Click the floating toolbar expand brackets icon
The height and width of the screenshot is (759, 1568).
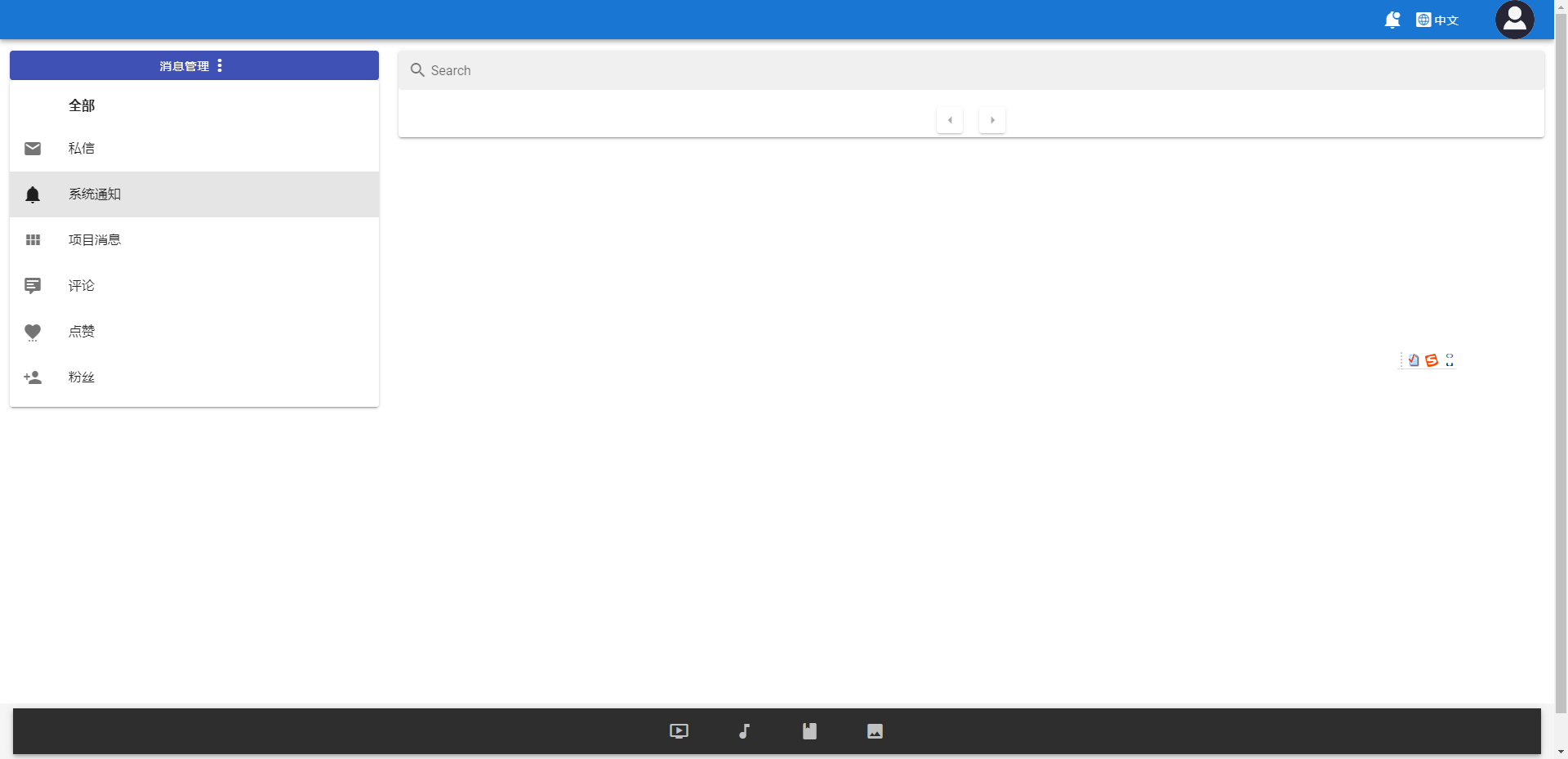(1450, 360)
